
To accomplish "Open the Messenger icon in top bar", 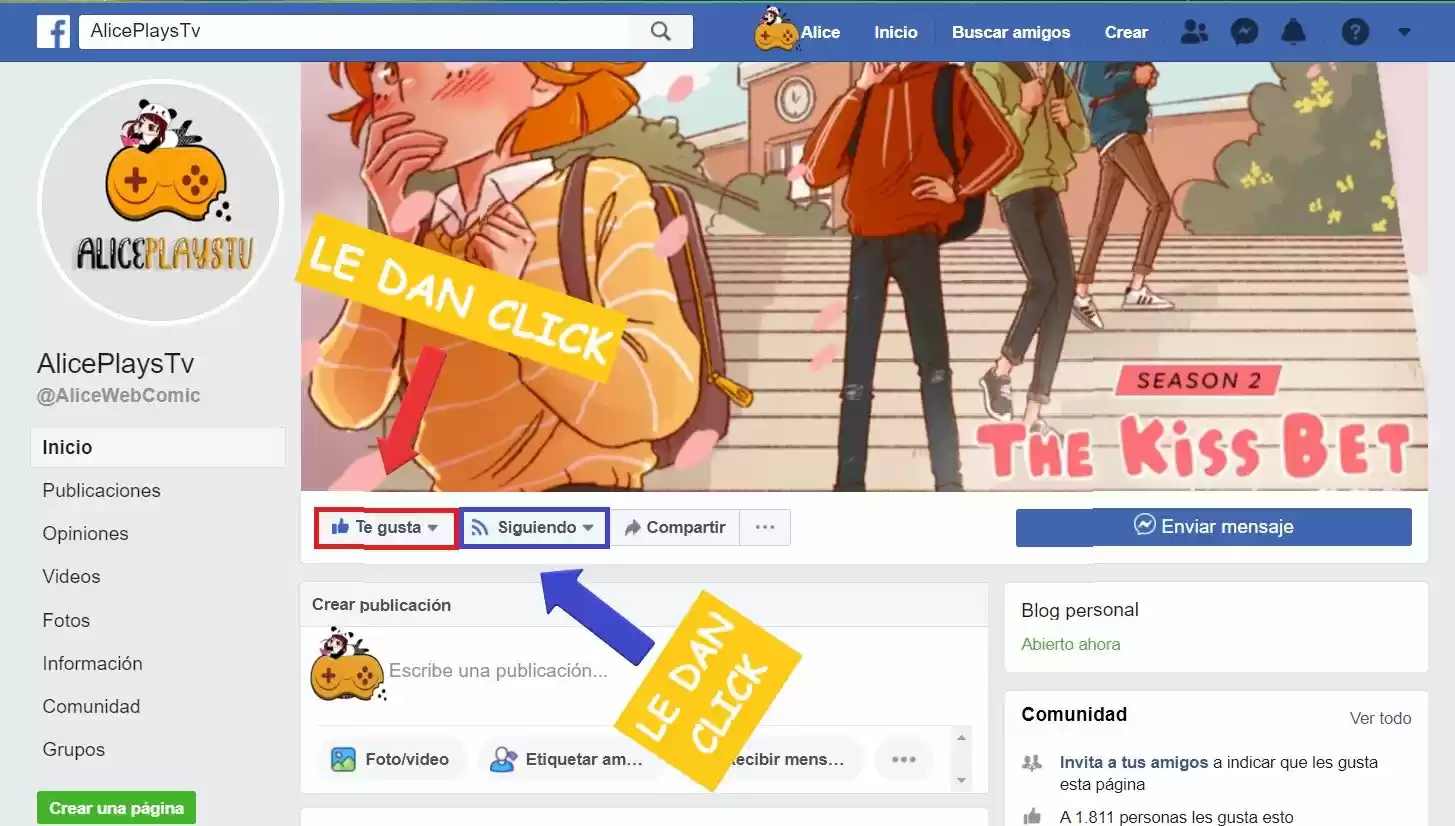I will tap(1244, 32).
